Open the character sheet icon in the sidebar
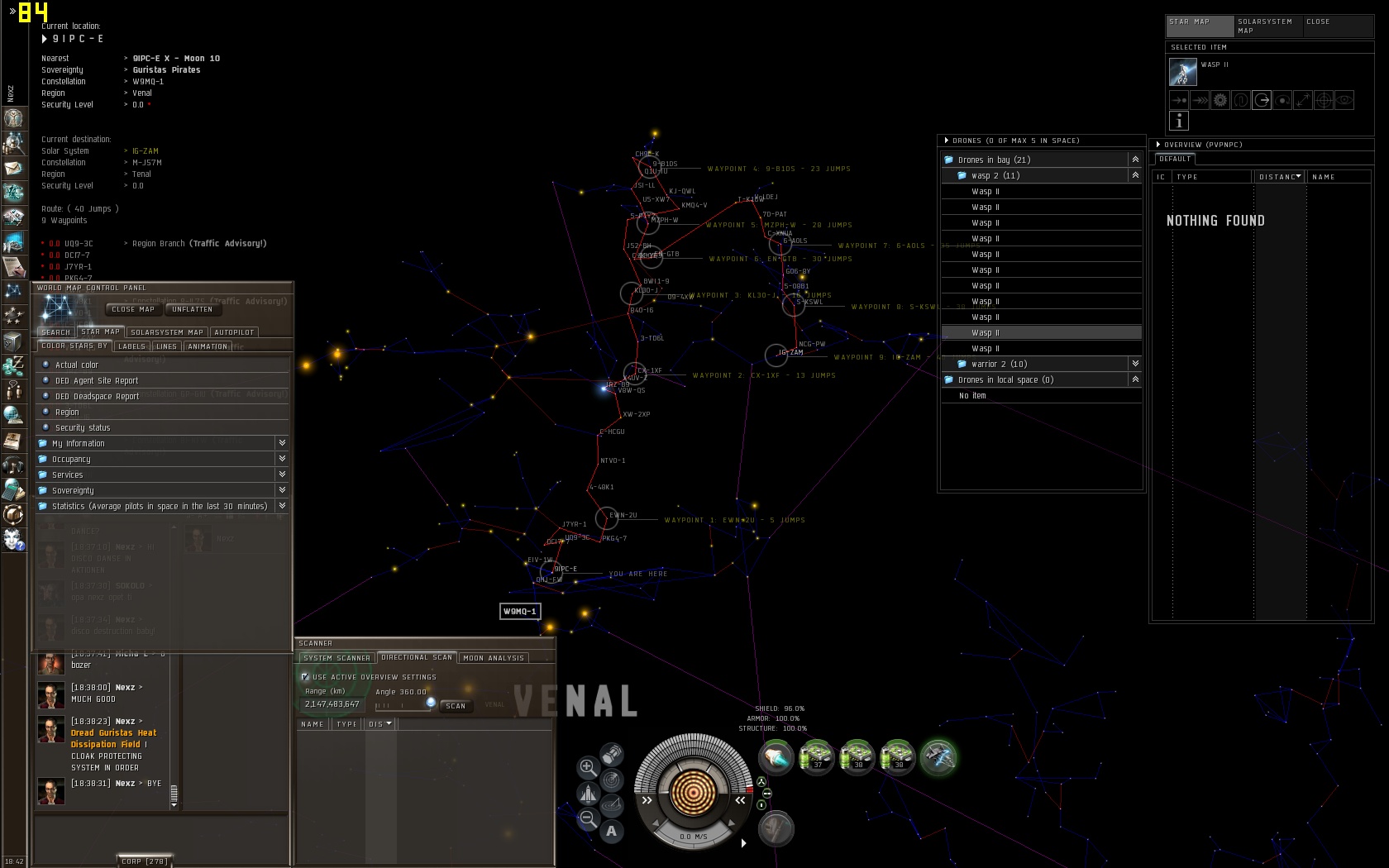Viewport: 1389px width, 868px height. [13, 118]
